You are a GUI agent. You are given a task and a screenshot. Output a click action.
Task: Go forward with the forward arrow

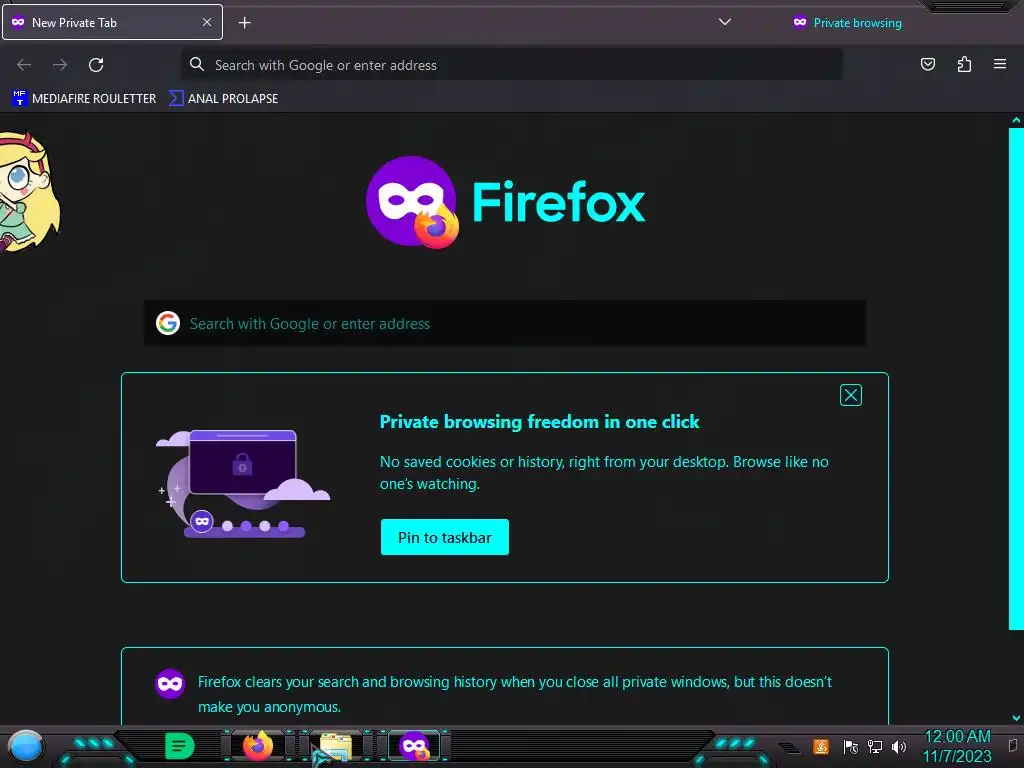pyautogui.click(x=60, y=65)
